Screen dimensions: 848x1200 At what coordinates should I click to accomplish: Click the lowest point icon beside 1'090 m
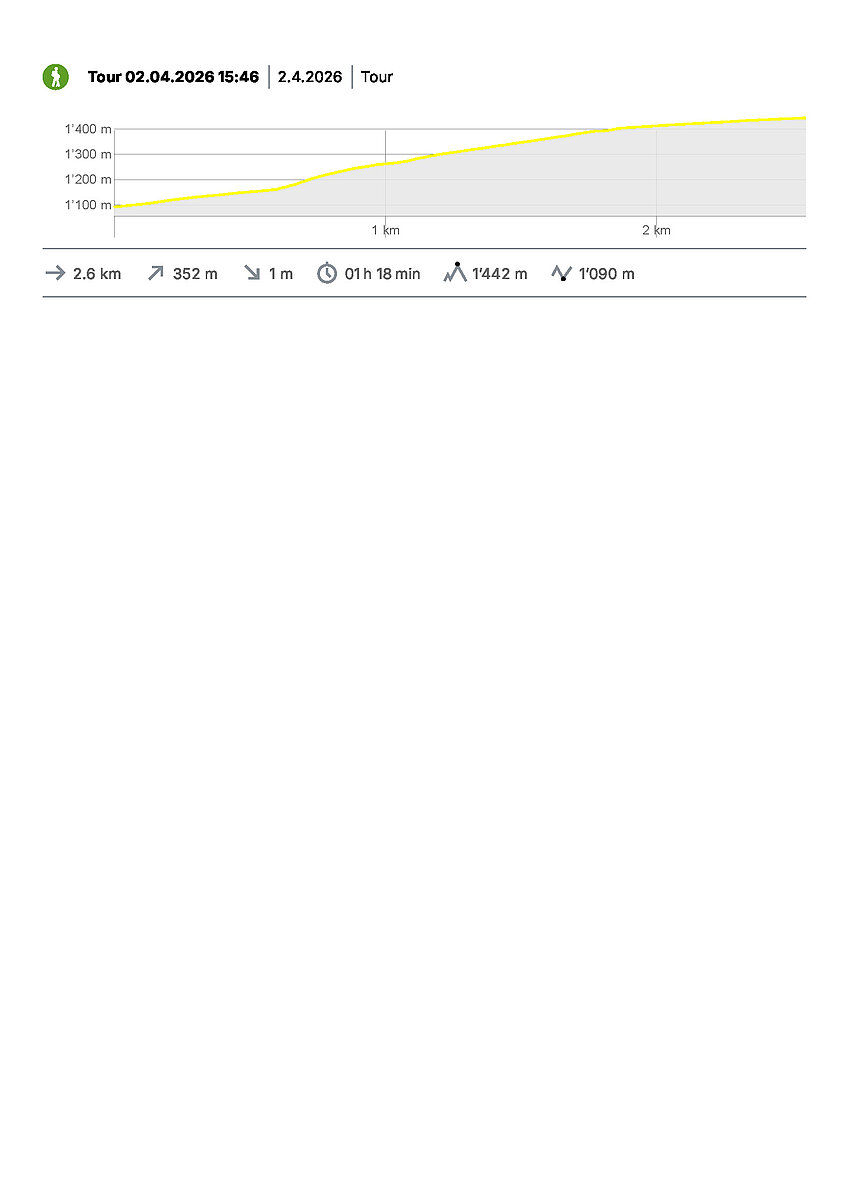tap(561, 273)
